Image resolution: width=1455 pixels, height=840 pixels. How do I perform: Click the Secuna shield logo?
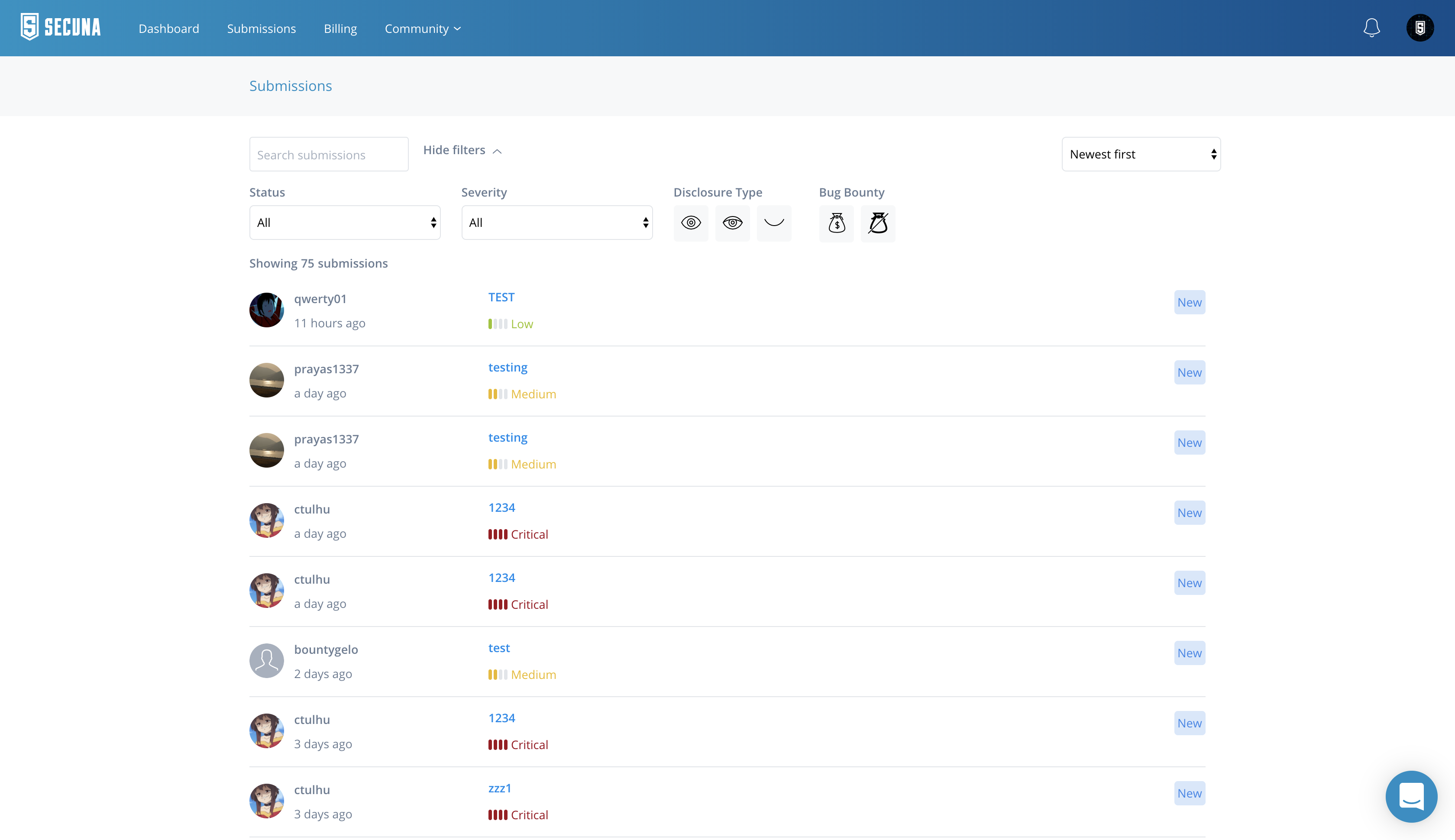[x=30, y=26]
